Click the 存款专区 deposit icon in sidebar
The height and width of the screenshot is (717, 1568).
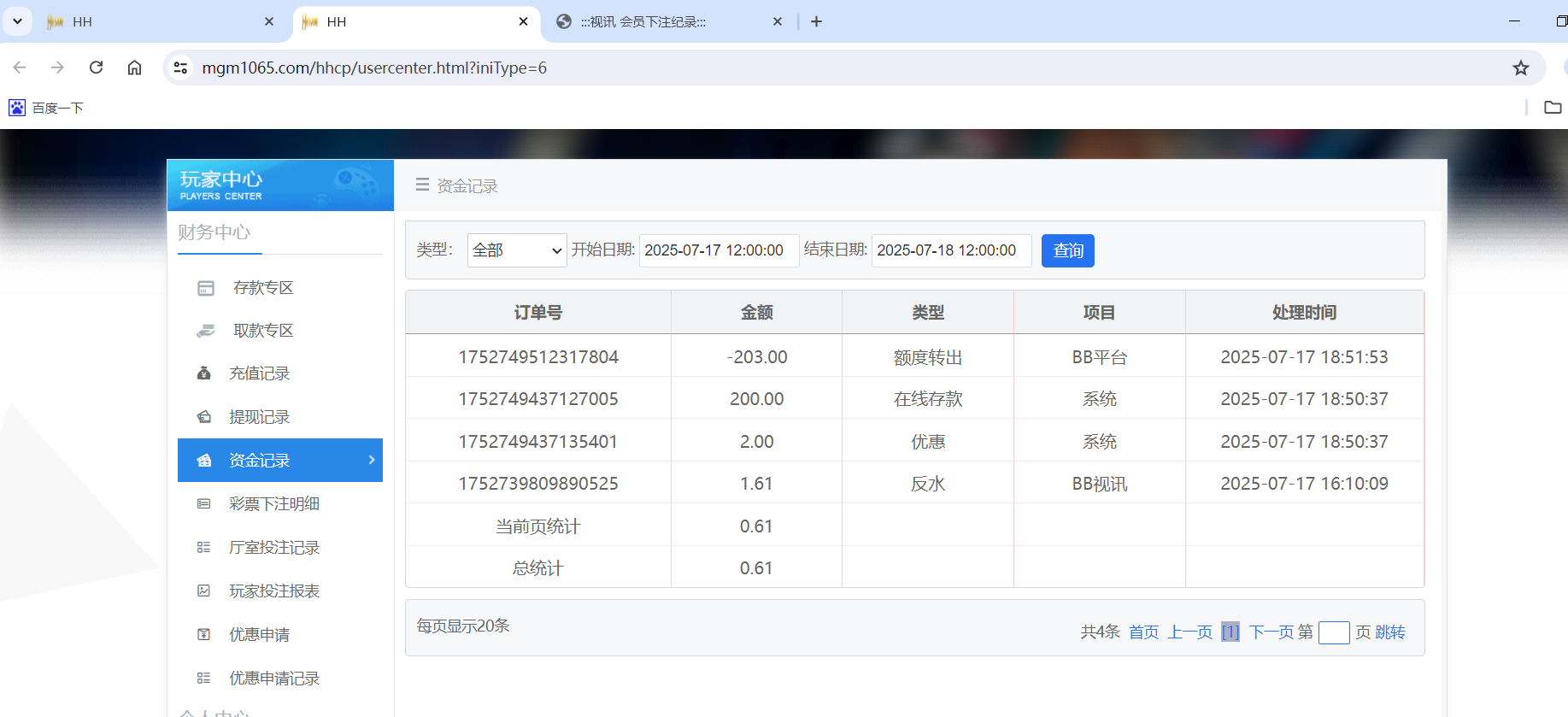tap(206, 288)
